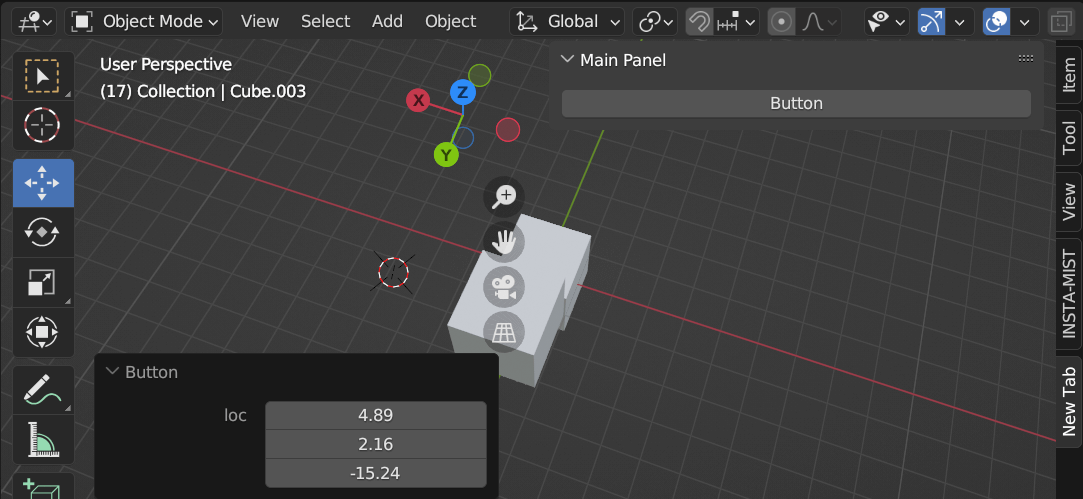Open the Select menu
Viewport: 1083px width, 499px height.
coord(325,21)
